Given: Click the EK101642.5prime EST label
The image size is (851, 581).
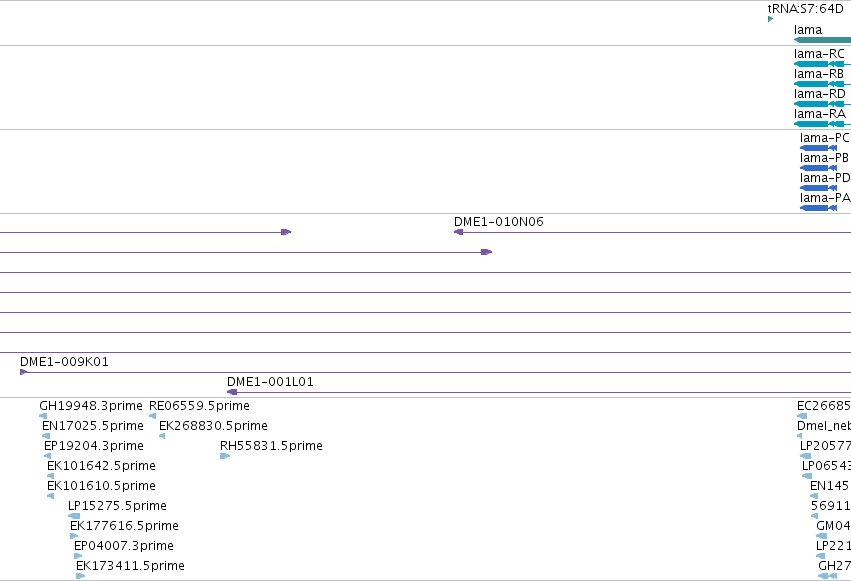Looking at the screenshot, I should tap(101, 466).
